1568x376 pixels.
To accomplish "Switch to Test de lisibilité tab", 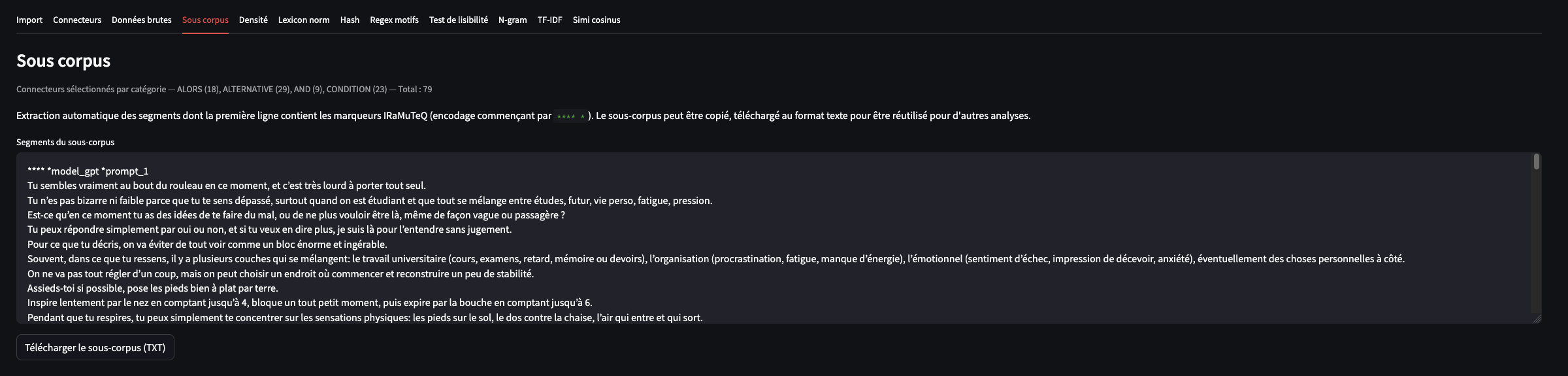I will [x=459, y=20].
